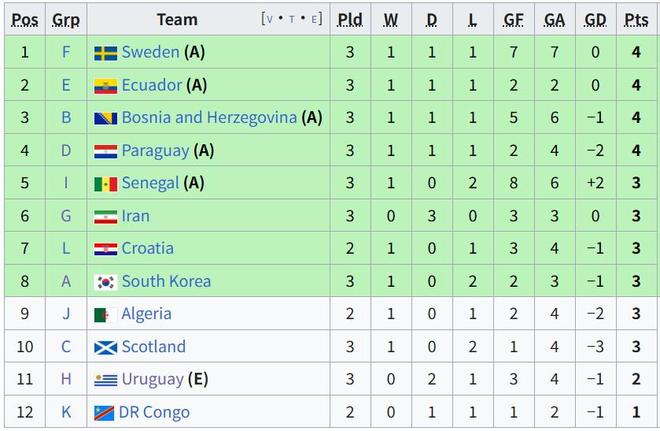Click the GD column header abbreviation
The image size is (660, 431).
(x=595, y=19)
